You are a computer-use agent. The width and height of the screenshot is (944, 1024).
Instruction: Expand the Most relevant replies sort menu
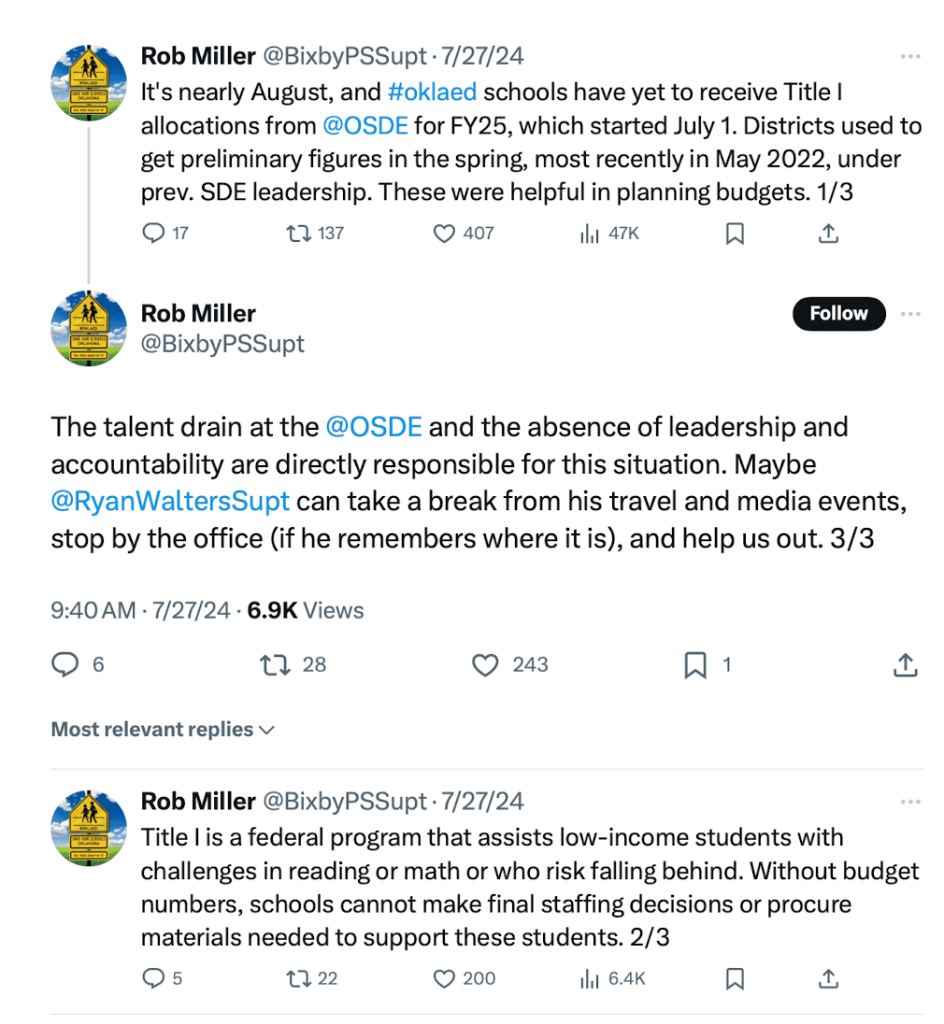point(162,729)
